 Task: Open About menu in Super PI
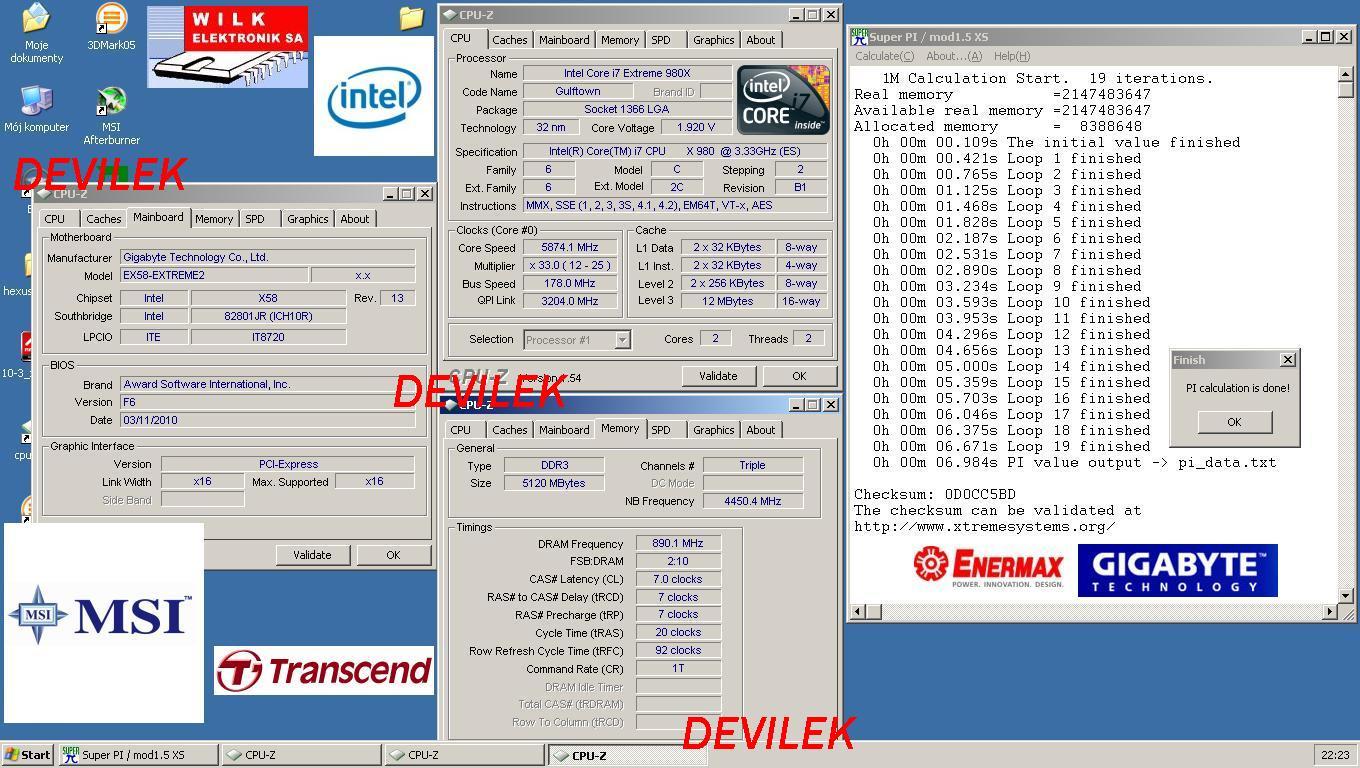tap(953, 56)
